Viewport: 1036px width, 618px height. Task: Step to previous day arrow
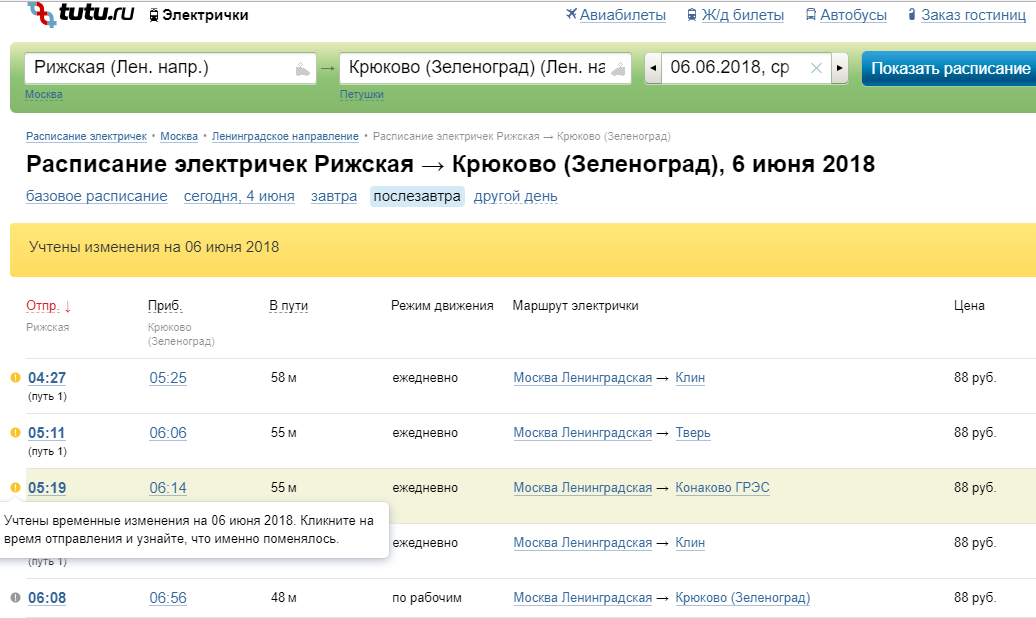(653, 68)
